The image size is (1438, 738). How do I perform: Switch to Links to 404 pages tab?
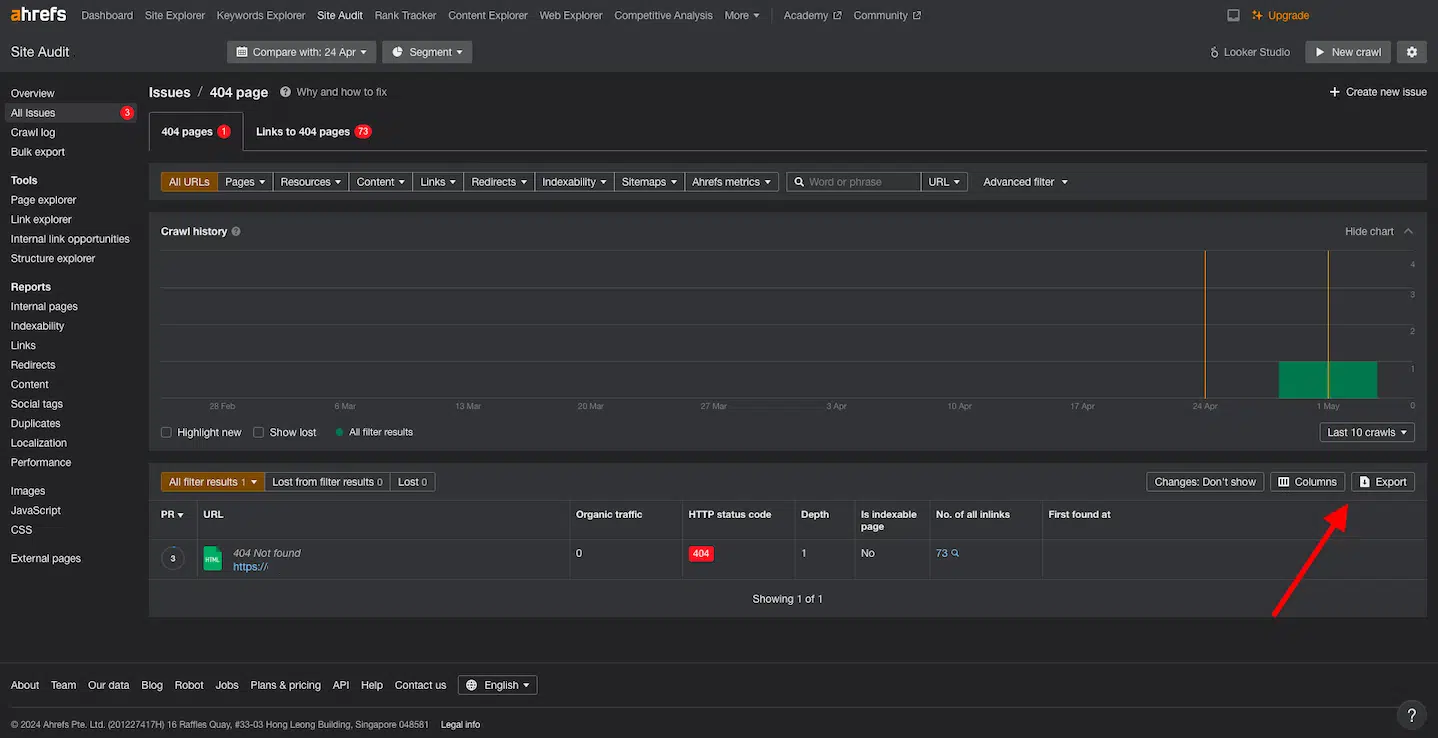pyautogui.click(x=314, y=131)
